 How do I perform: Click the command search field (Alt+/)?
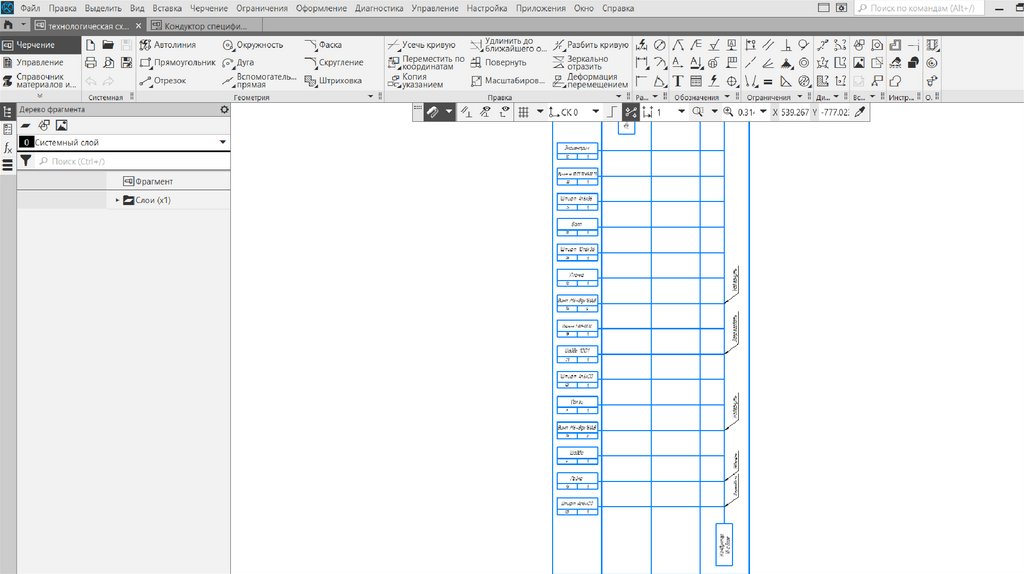[921, 8]
